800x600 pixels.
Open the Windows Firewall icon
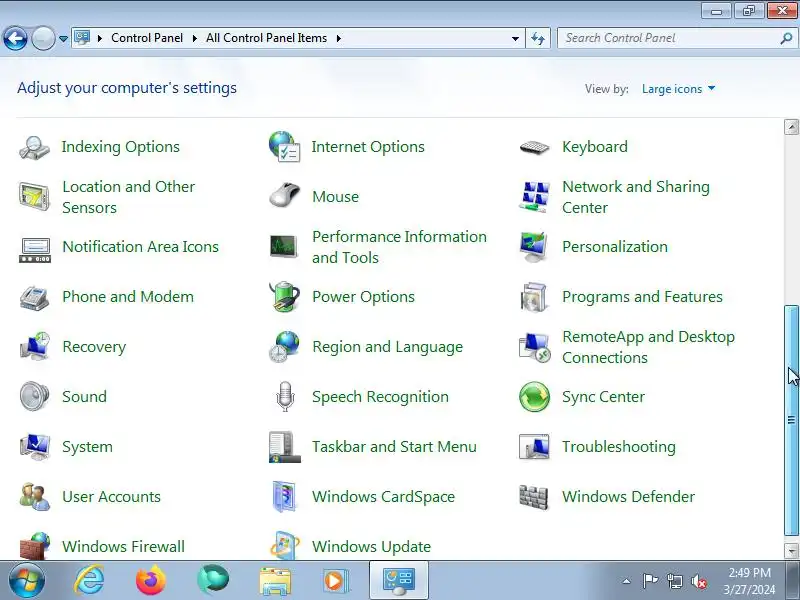(x=34, y=546)
